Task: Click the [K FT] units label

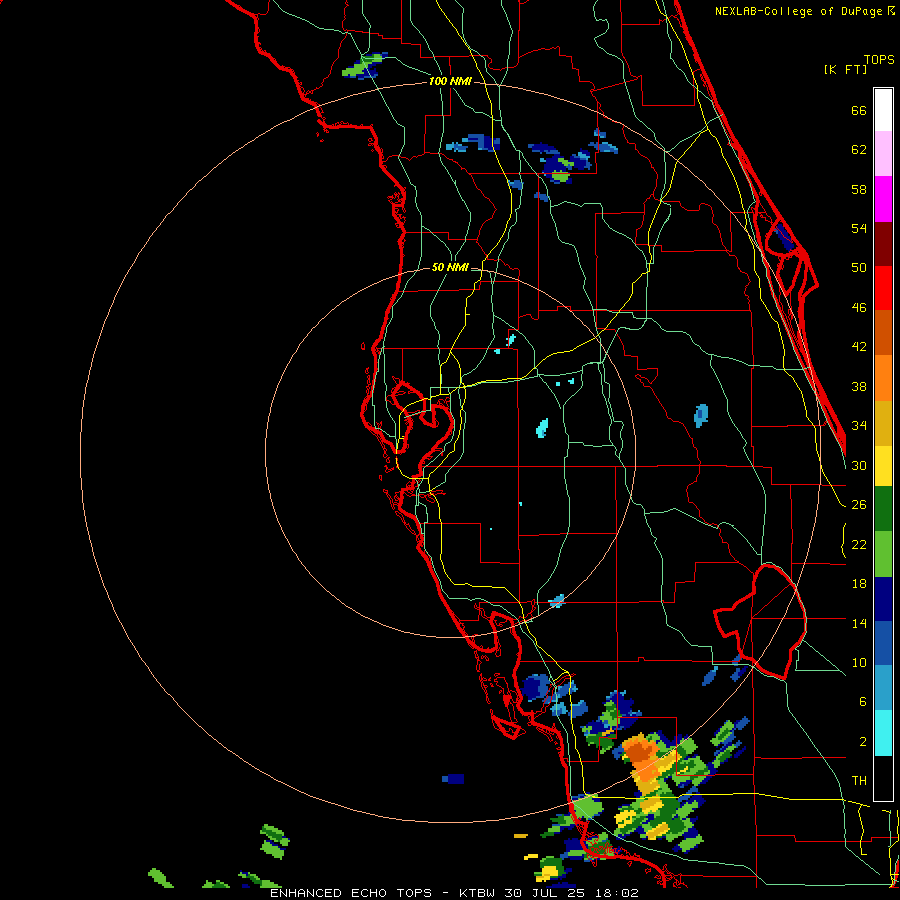Action: click(845, 69)
